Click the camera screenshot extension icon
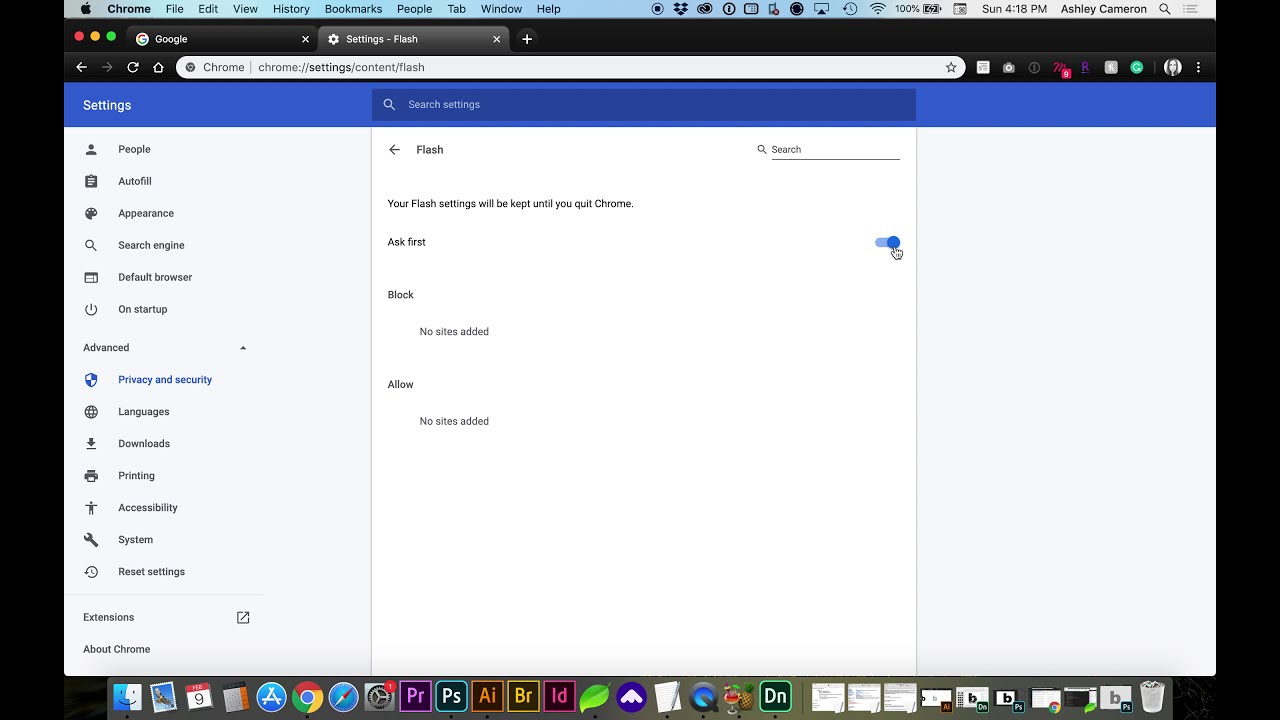Viewport: 1280px width, 720px height. tap(1008, 67)
